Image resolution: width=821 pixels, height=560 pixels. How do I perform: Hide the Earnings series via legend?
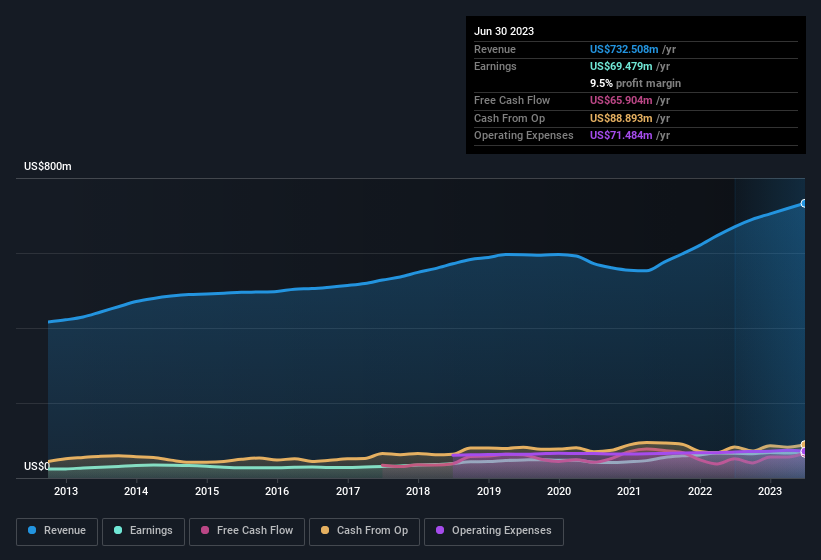(143, 531)
